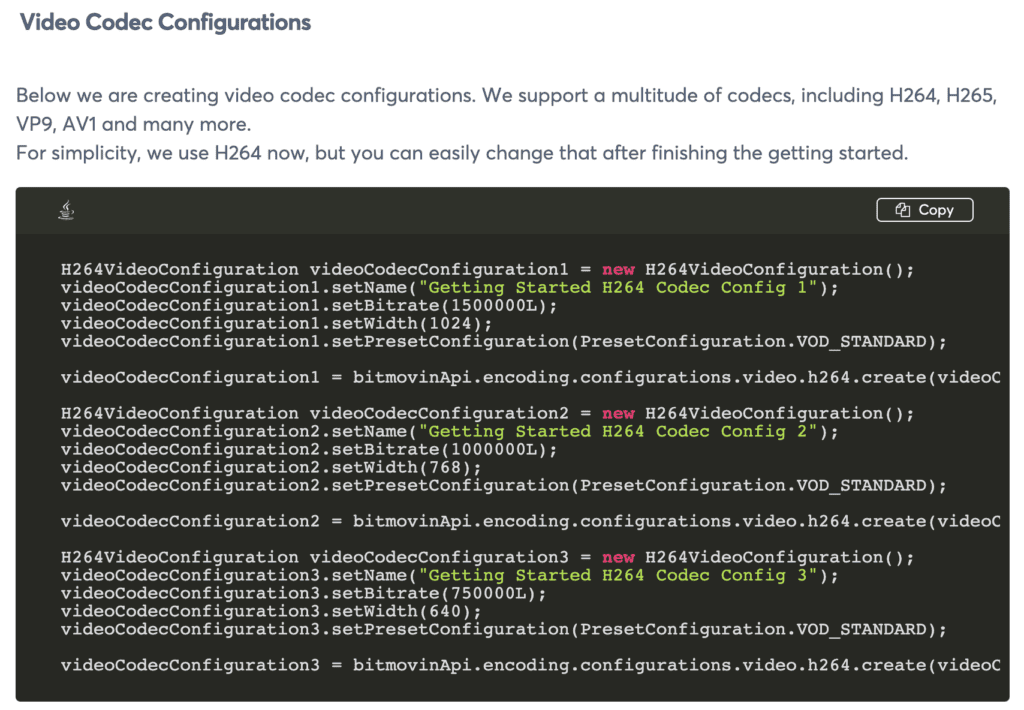Select the Java language icon tab
Image resolution: width=1024 pixels, height=710 pixels.
click(x=66, y=210)
